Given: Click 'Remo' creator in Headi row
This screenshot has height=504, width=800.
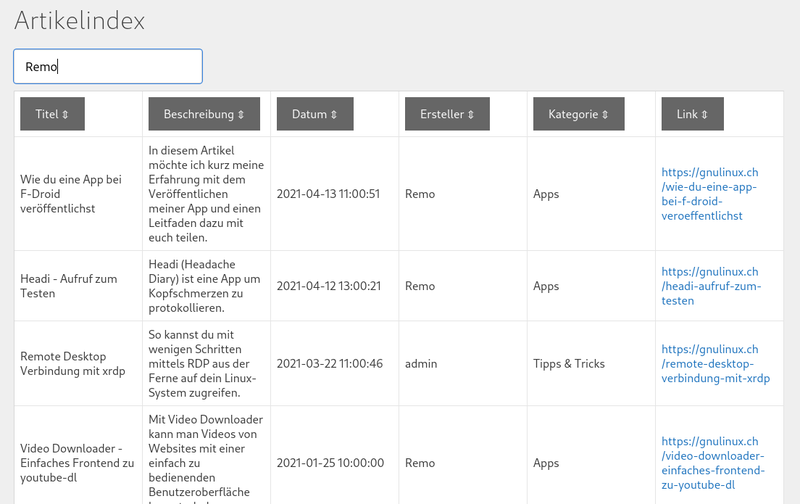Looking at the screenshot, I should tap(420, 286).
